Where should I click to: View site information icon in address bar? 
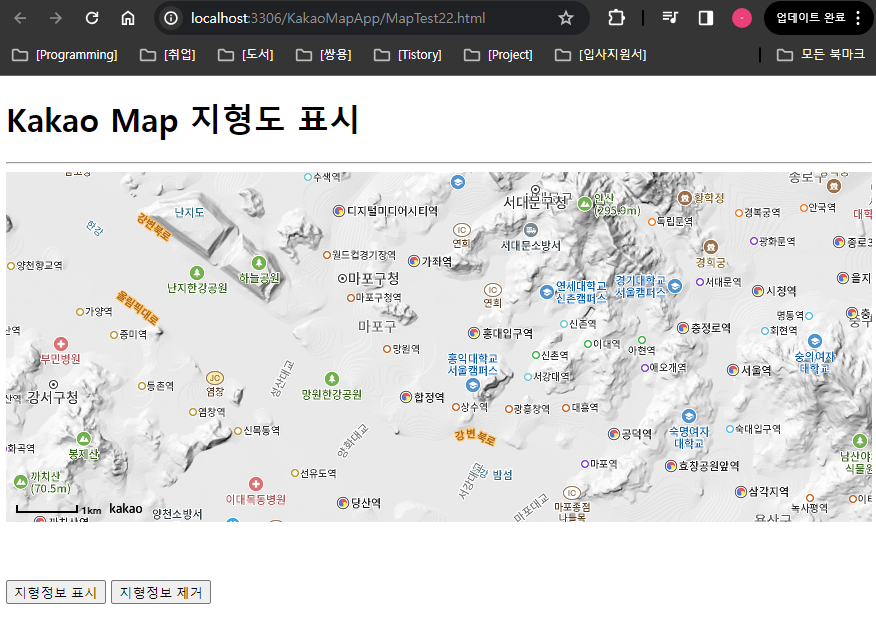point(171,18)
